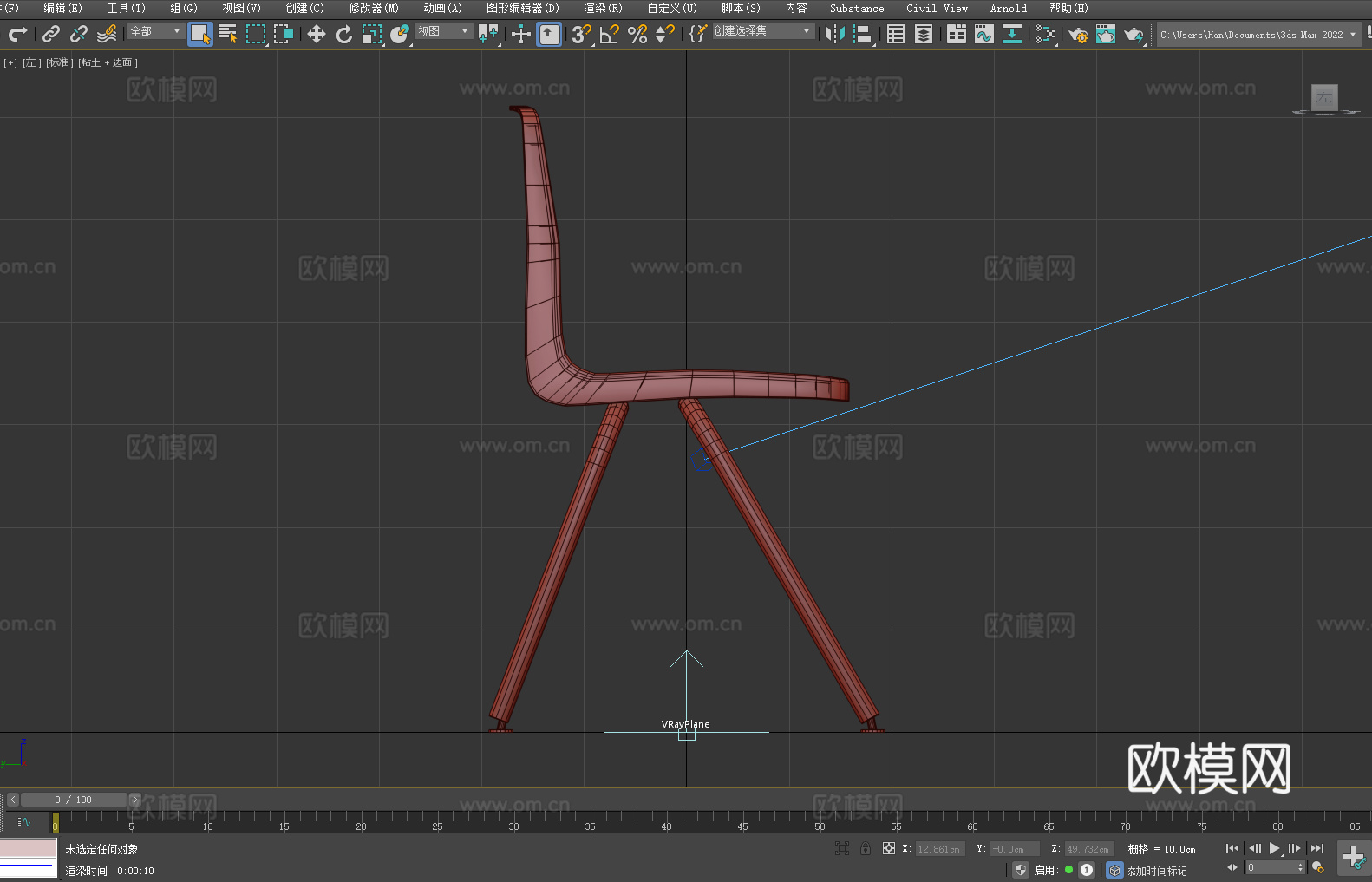Click the 0 / 100 time slider

pos(74,800)
